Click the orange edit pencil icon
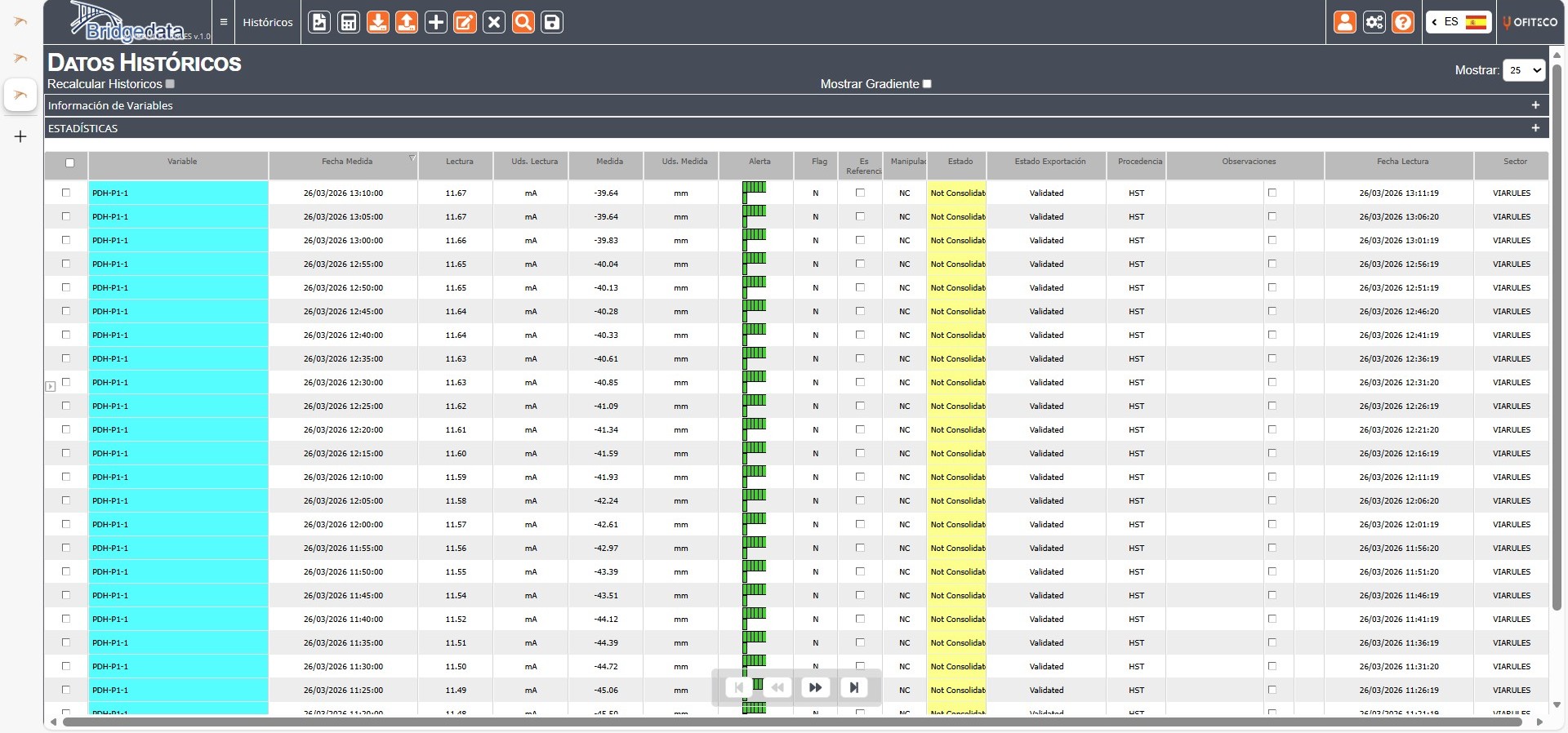 (x=465, y=22)
